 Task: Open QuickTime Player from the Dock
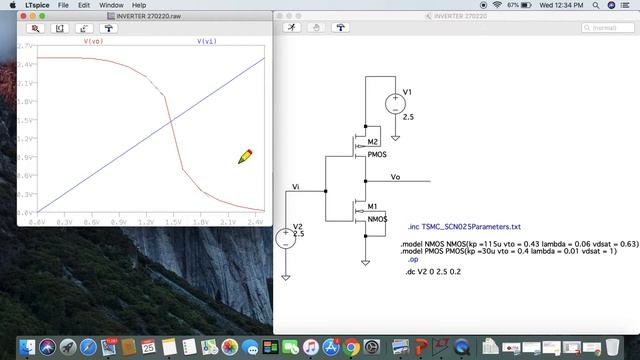[462, 347]
